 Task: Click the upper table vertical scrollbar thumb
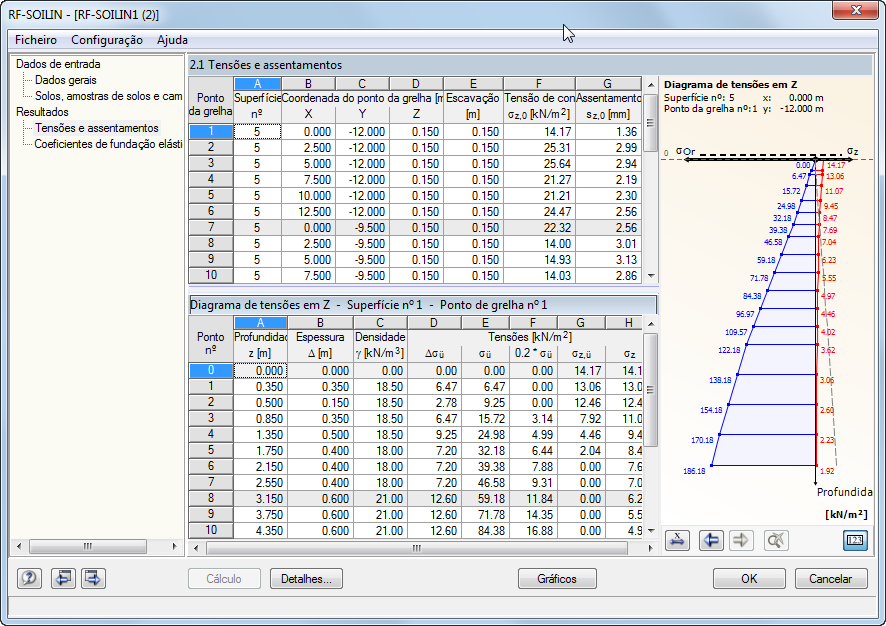coord(651,121)
